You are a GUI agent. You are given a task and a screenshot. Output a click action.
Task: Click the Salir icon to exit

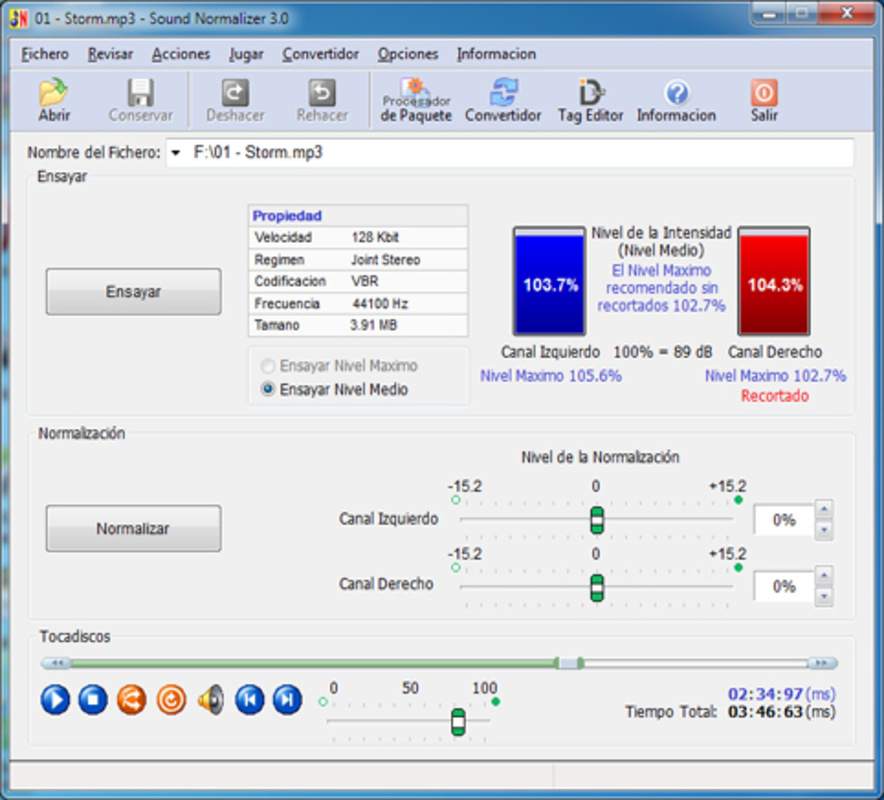point(762,99)
